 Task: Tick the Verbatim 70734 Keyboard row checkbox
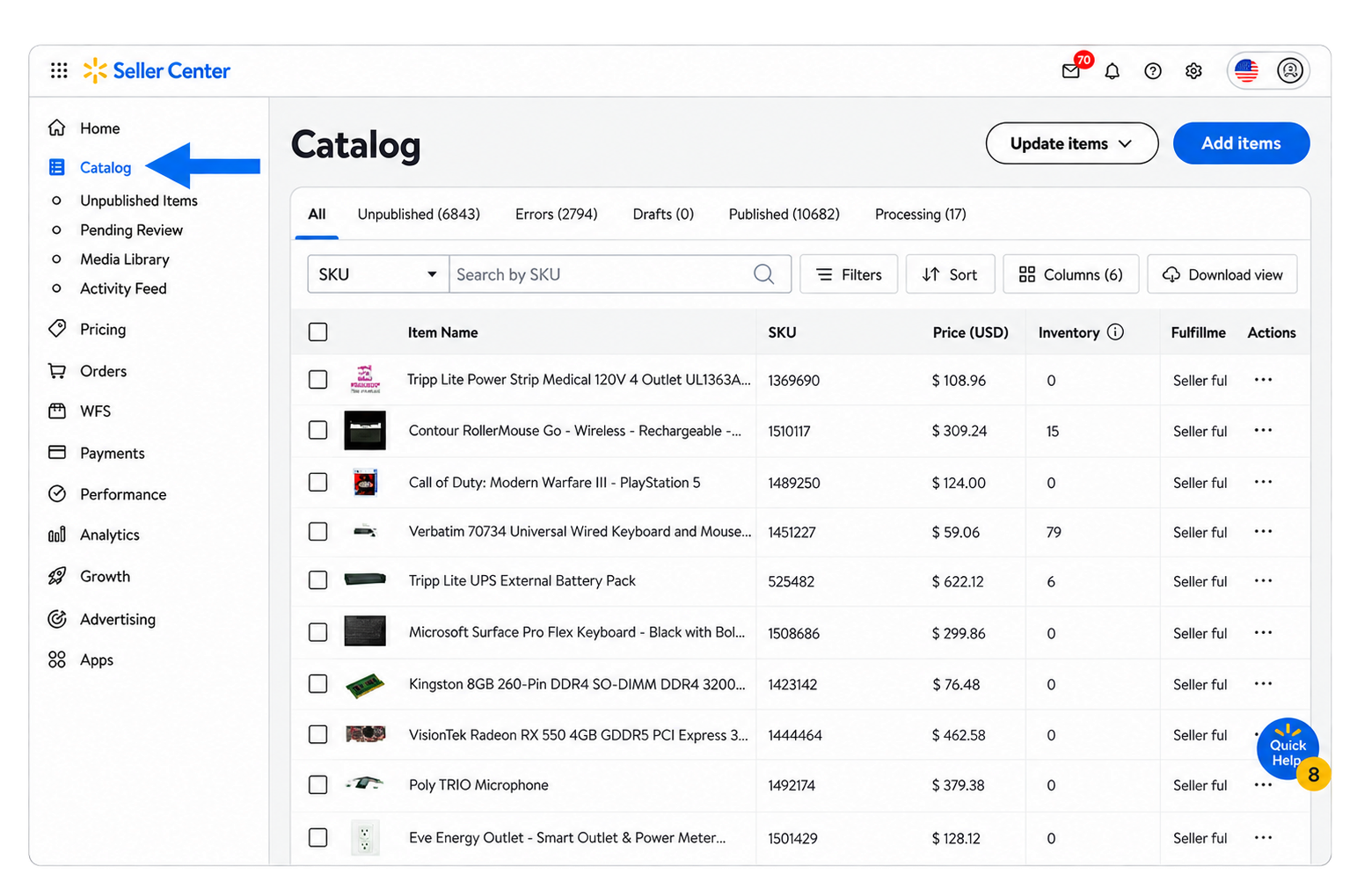(318, 532)
